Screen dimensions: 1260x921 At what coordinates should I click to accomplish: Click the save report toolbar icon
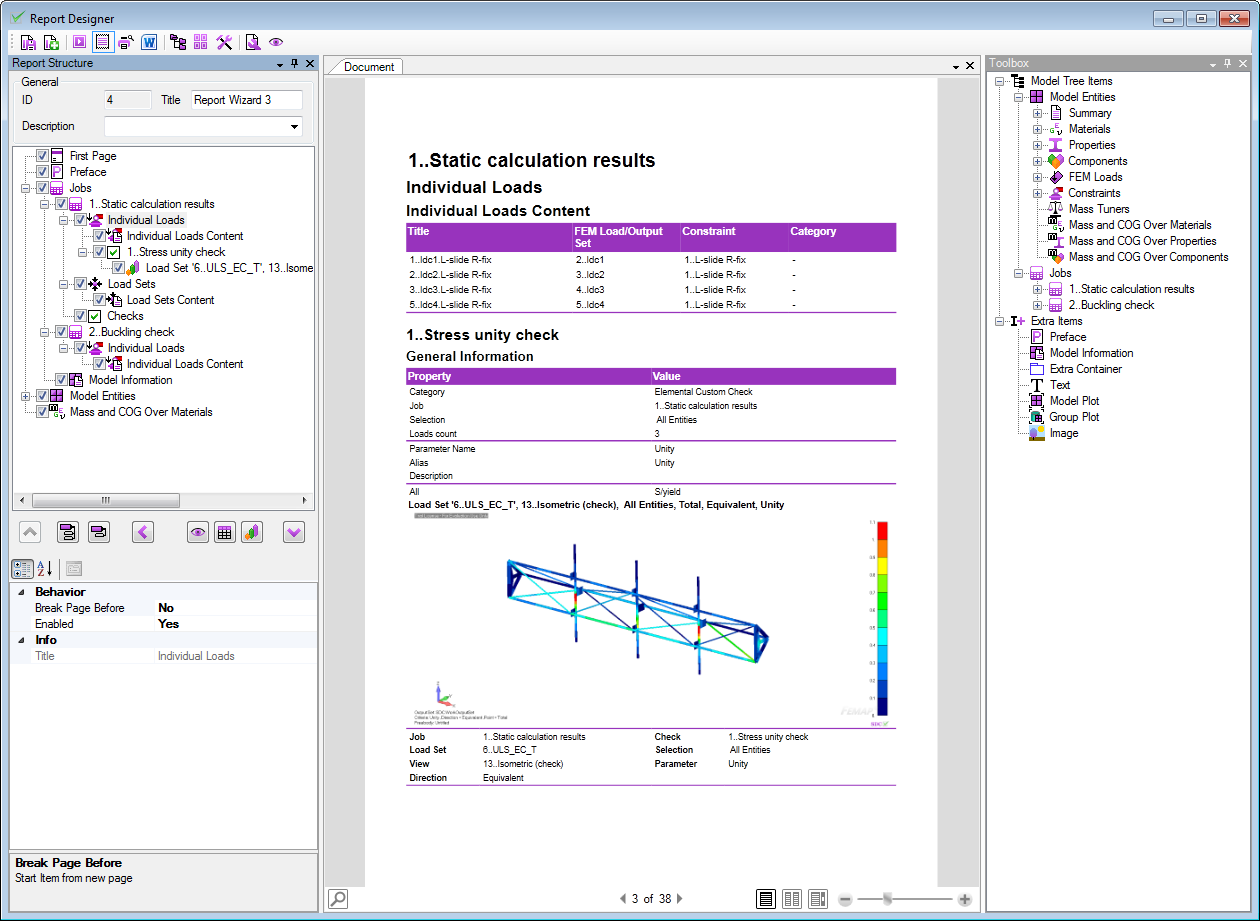click(x=28, y=42)
